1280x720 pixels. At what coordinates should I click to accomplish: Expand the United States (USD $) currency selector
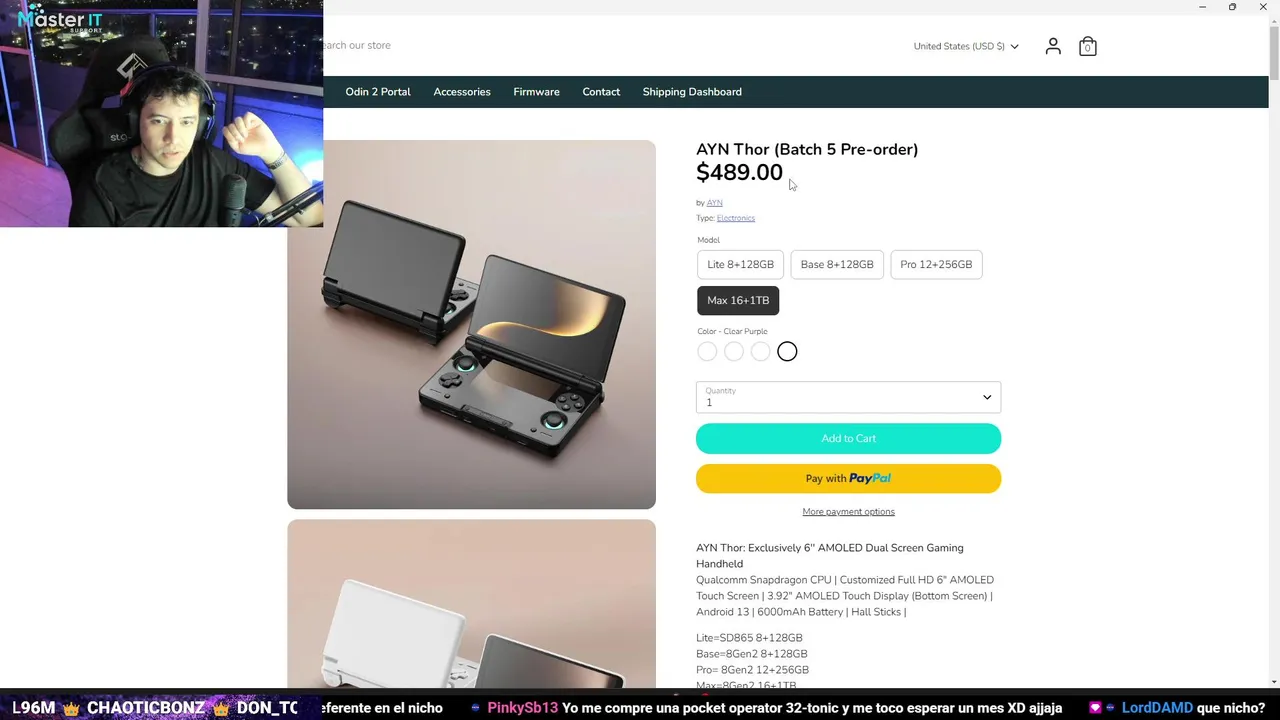(966, 46)
